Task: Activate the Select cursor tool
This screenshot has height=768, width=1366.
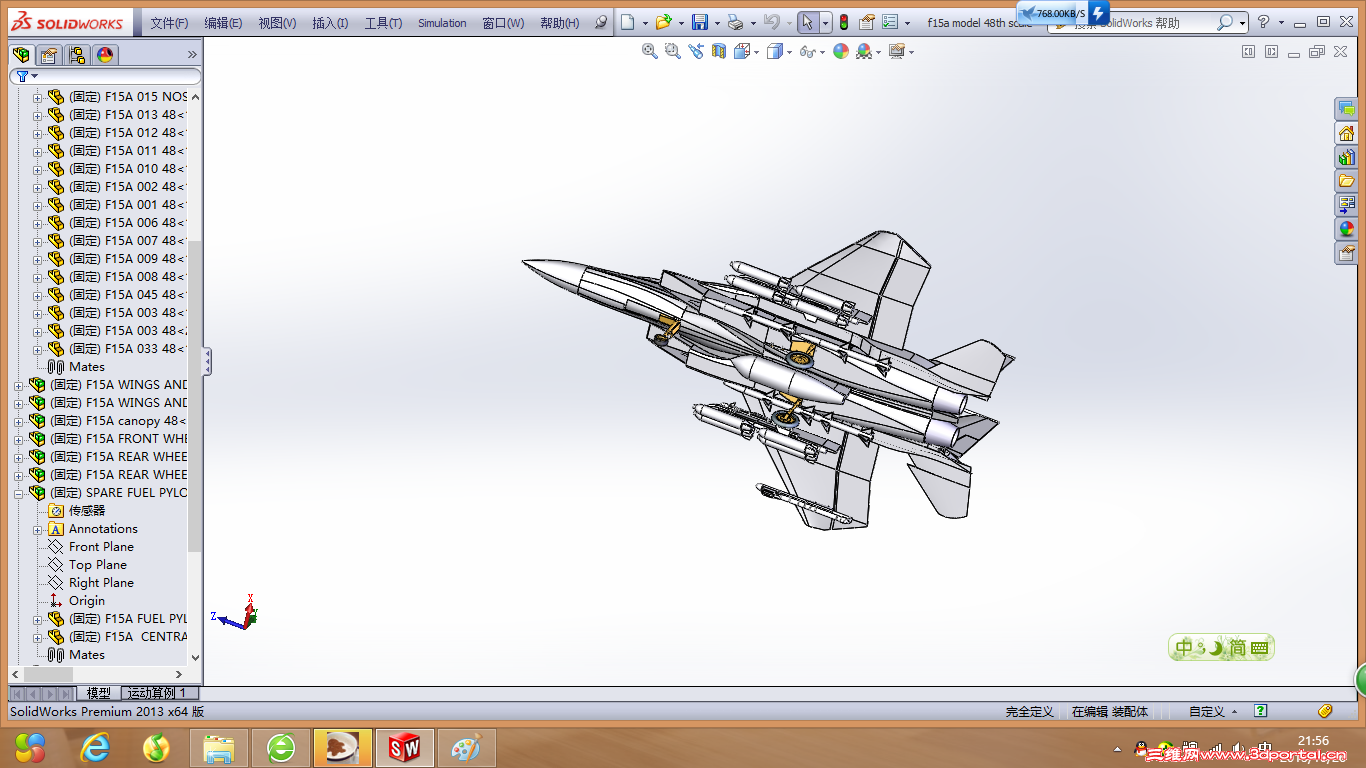Action: 808,22
